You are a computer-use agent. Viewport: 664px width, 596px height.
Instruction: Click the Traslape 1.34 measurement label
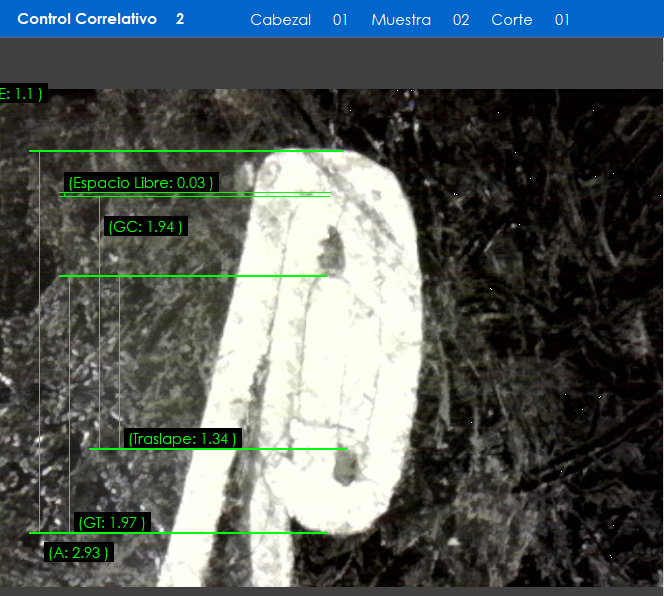click(x=183, y=439)
